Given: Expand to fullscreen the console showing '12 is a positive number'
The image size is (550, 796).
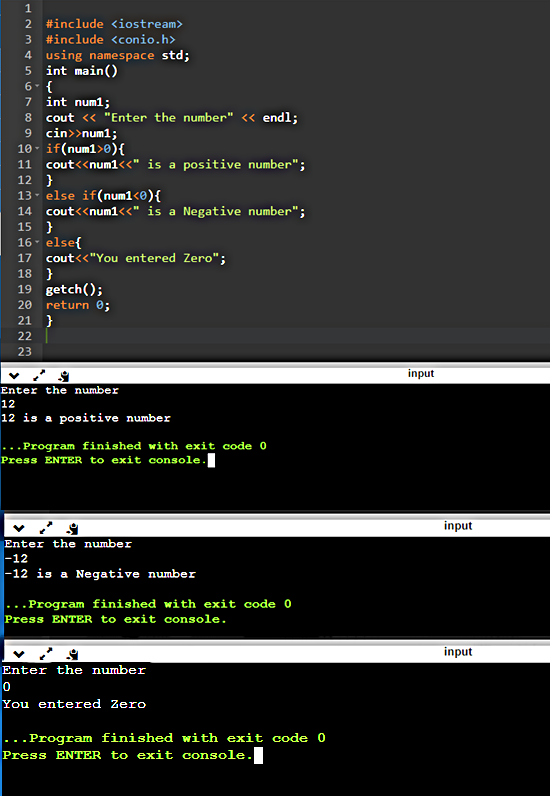Looking at the screenshot, I should click(39, 376).
